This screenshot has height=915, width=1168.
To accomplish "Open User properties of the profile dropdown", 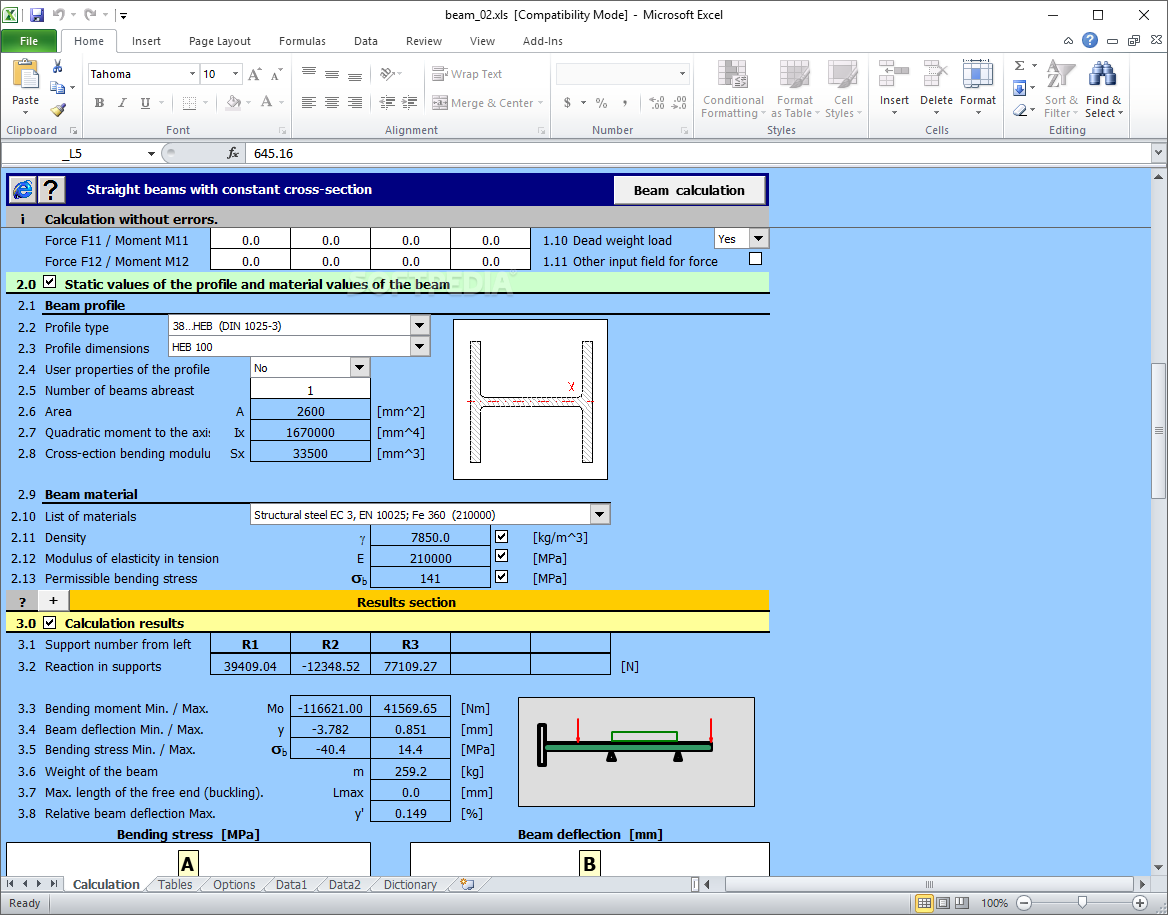I will [360, 367].
